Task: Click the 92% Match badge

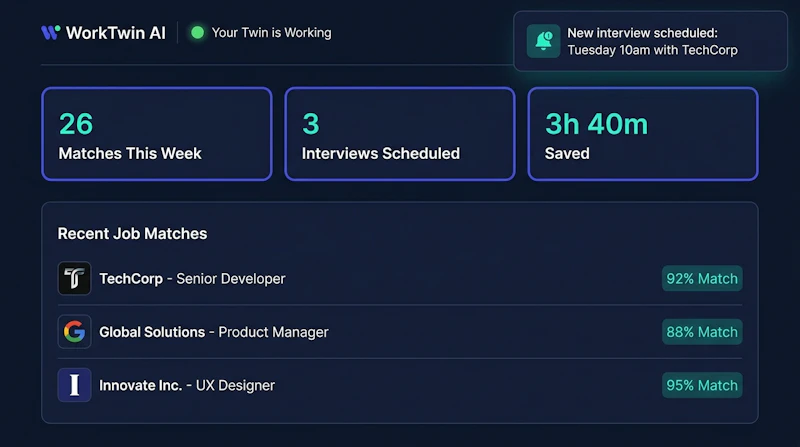Action: (x=702, y=279)
